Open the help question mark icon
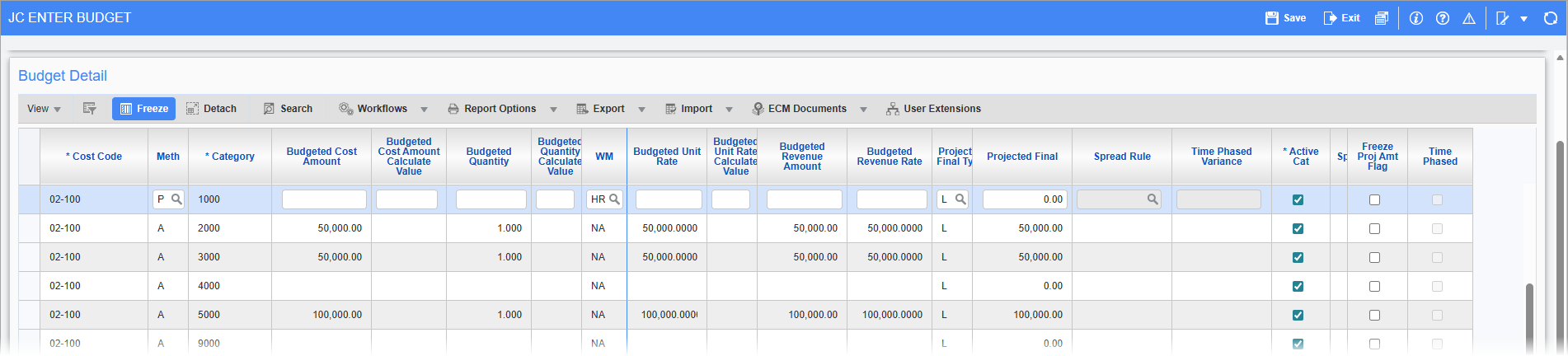This screenshot has height=356, width=1568. (x=1443, y=18)
